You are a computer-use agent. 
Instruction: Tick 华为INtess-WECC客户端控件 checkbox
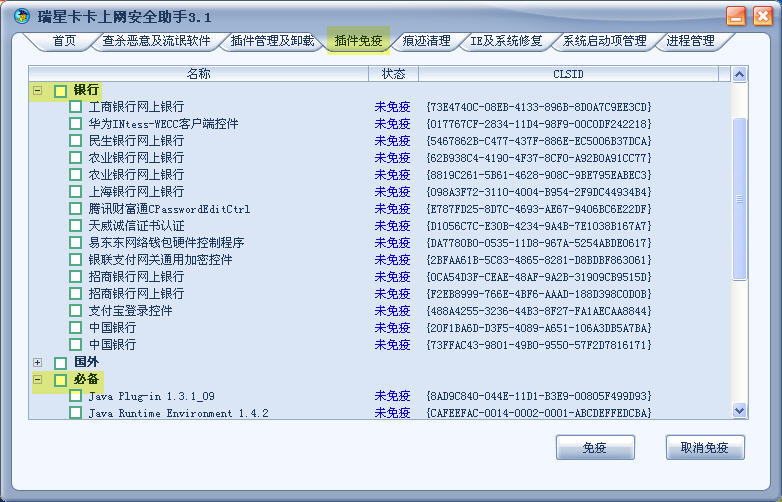click(x=75, y=123)
